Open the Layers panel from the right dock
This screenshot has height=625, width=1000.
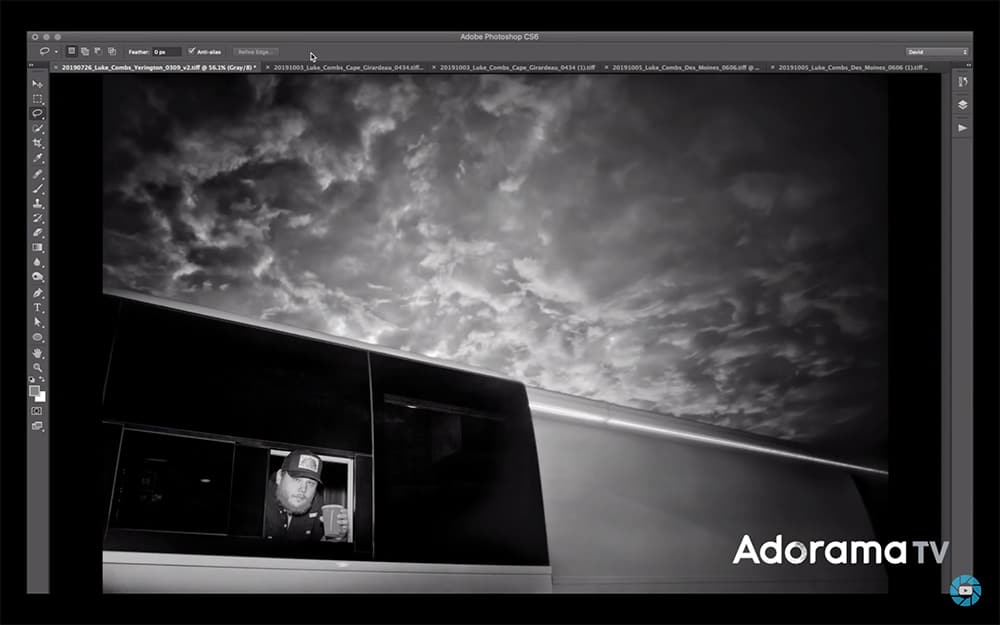coord(963,104)
